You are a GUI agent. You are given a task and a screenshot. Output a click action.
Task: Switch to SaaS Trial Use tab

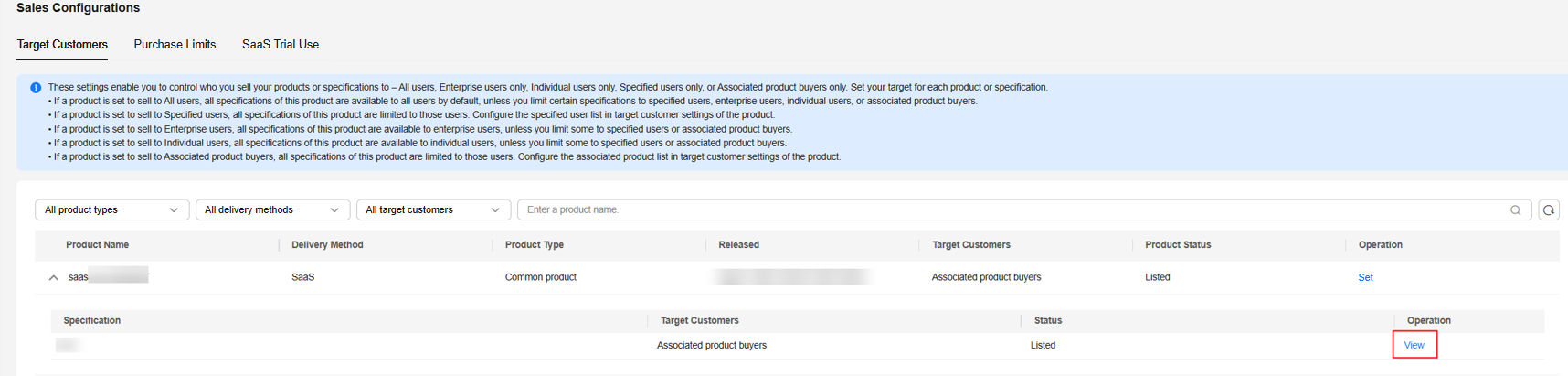click(281, 45)
